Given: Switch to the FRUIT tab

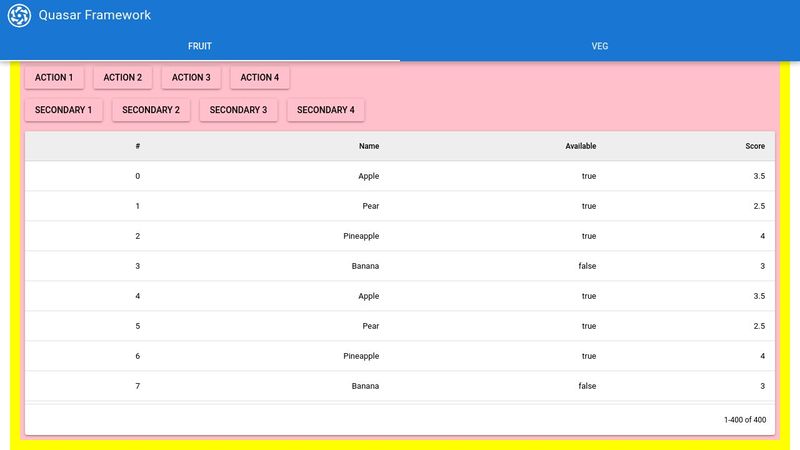Looking at the screenshot, I should [x=200, y=46].
